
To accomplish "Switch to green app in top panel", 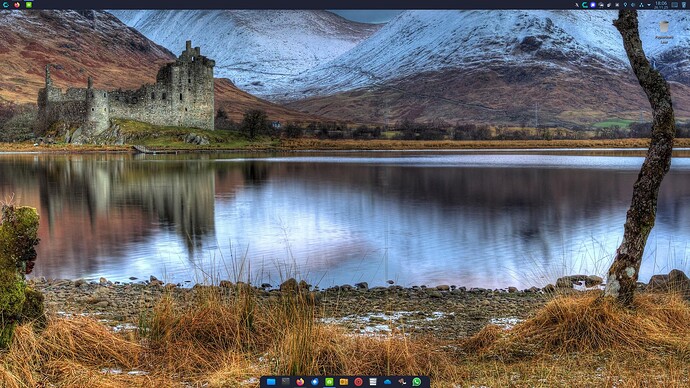I will point(29,4).
